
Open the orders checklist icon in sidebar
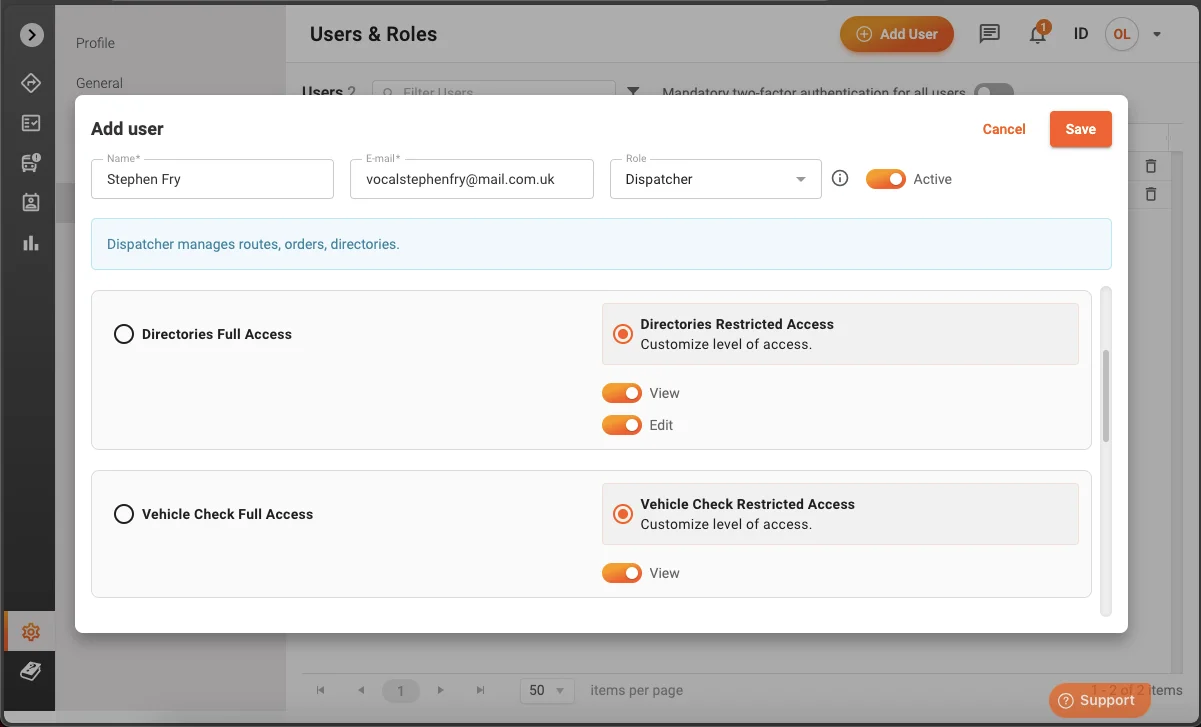[31, 123]
